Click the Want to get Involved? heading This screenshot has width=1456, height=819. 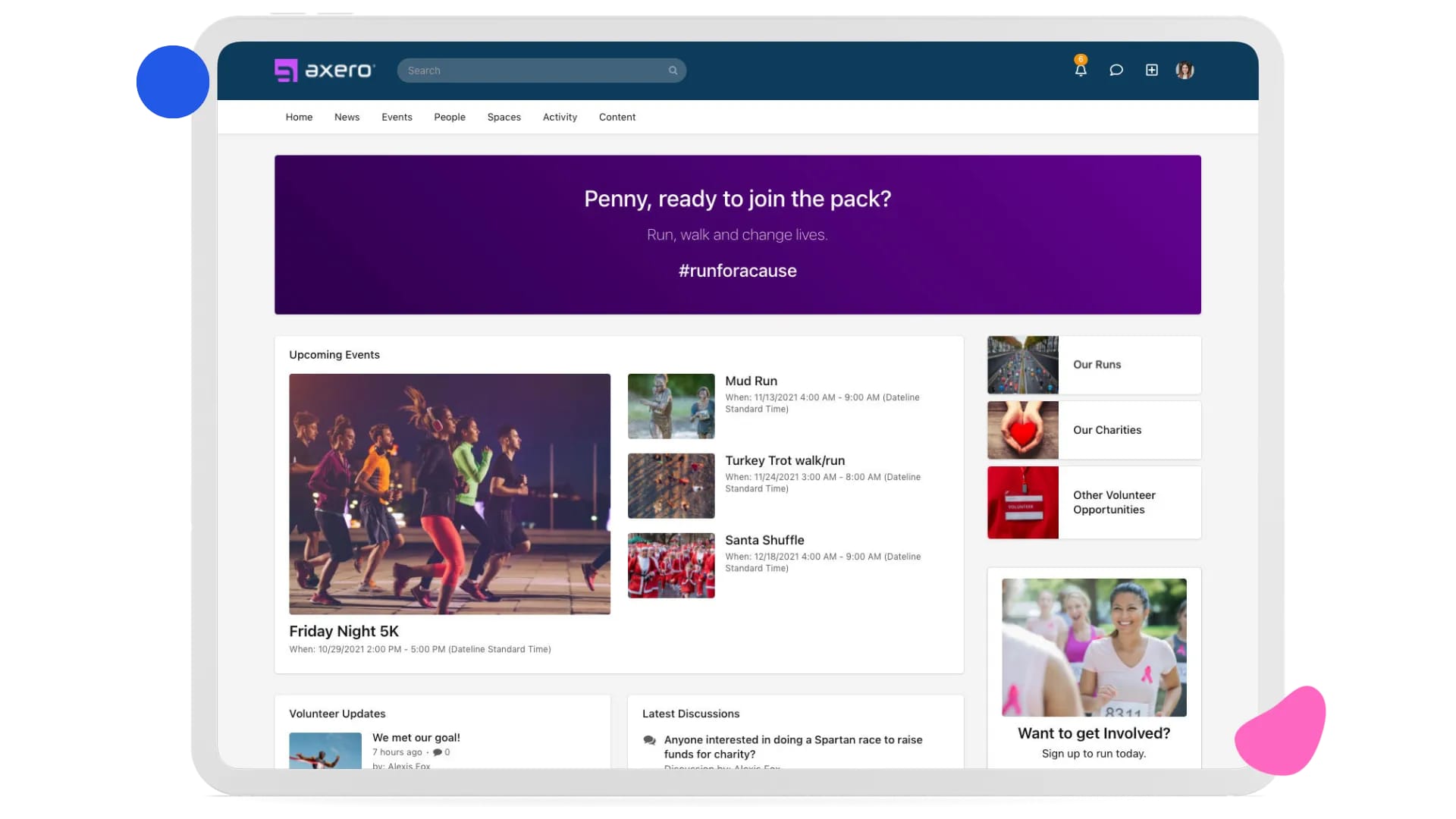click(1094, 733)
